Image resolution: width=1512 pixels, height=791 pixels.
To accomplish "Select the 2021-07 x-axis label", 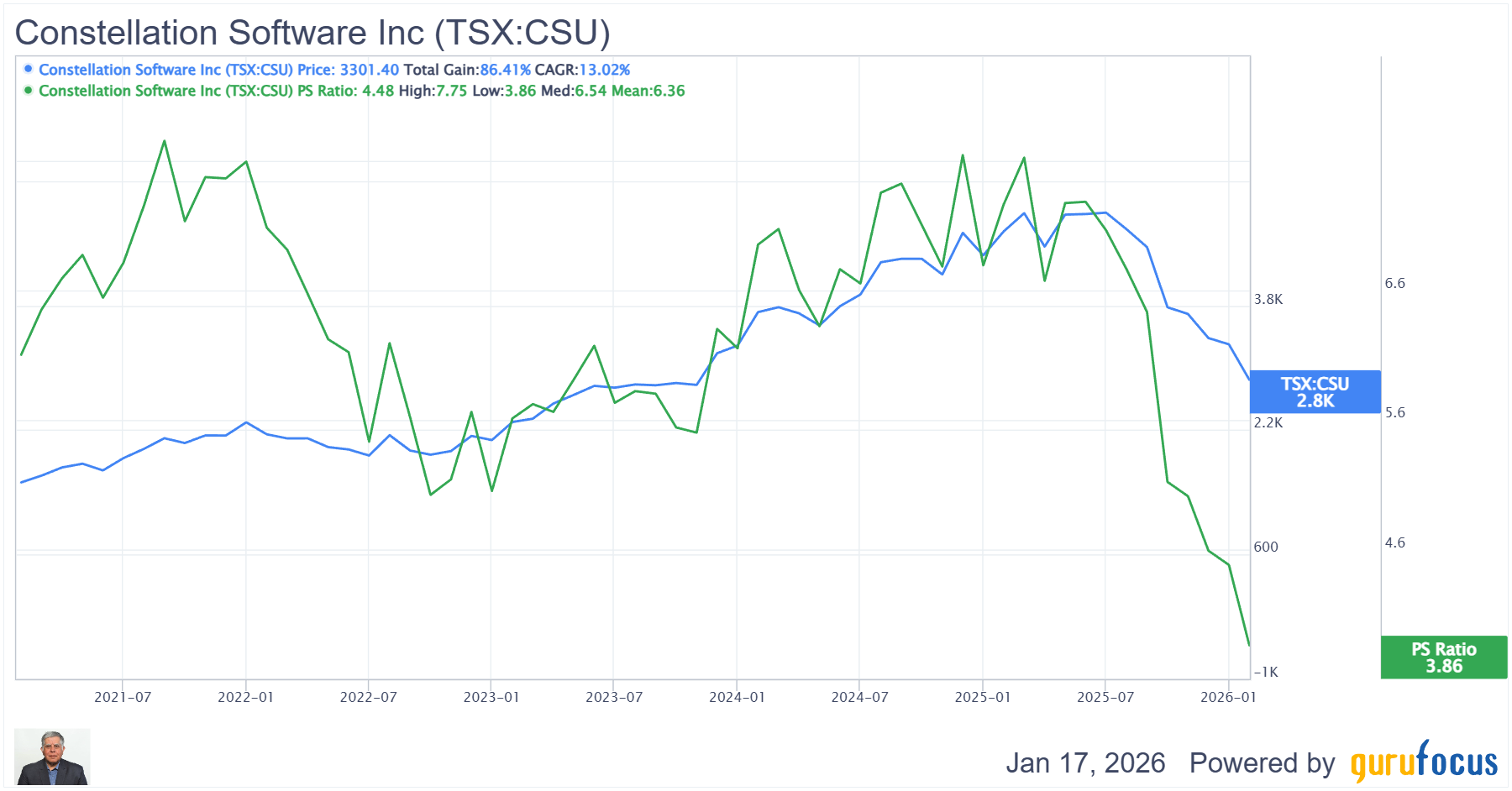I will (123, 697).
